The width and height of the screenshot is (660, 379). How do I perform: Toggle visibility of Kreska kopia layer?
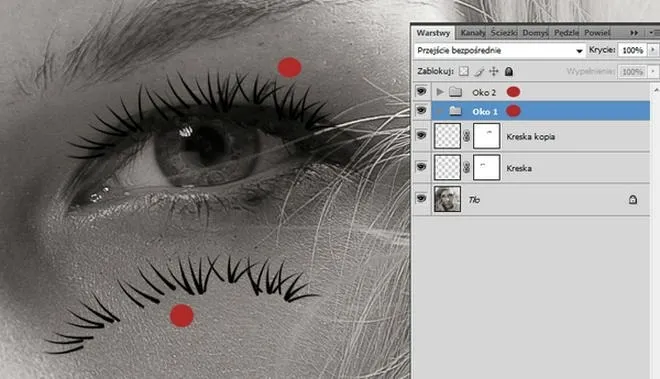click(x=421, y=136)
